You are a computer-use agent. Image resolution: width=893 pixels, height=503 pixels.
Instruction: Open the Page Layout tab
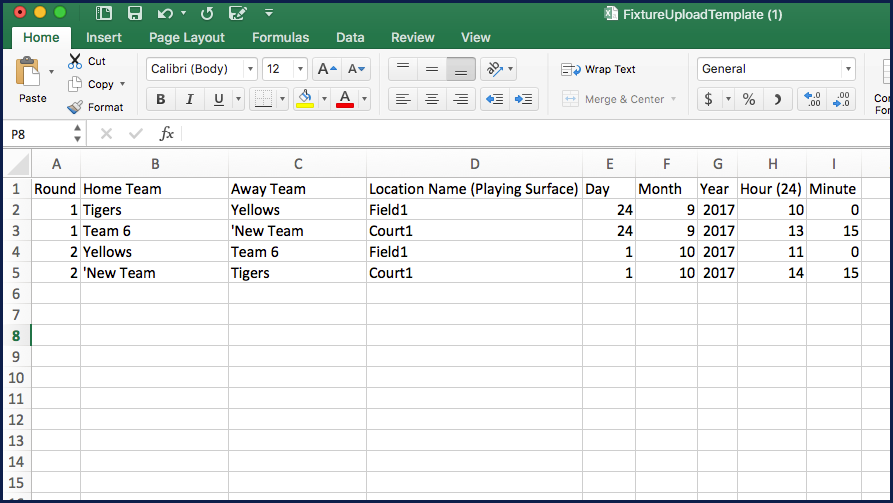click(x=187, y=38)
